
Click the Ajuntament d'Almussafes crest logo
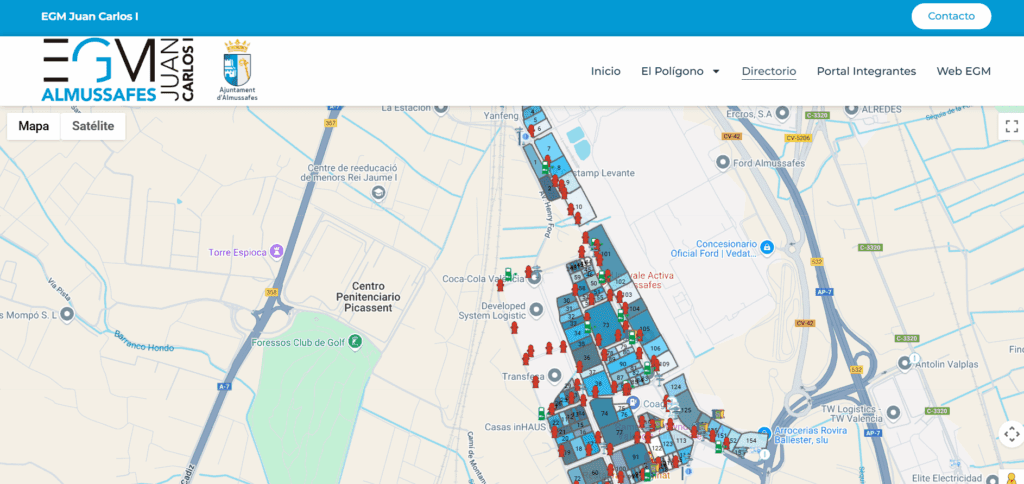coord(237,70)
